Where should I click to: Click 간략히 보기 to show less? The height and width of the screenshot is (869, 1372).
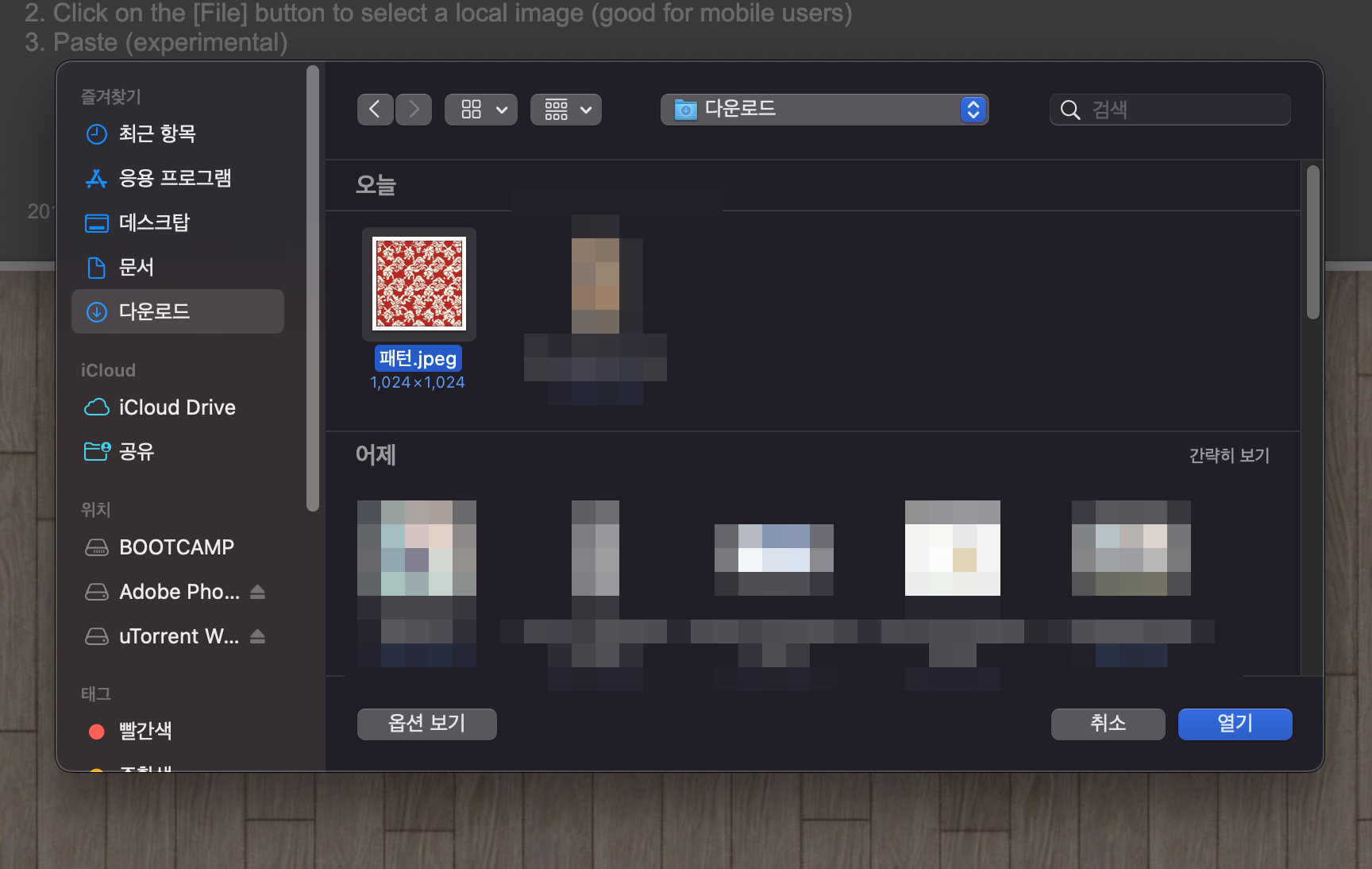pyautogui.click(x=1229, y=455)
